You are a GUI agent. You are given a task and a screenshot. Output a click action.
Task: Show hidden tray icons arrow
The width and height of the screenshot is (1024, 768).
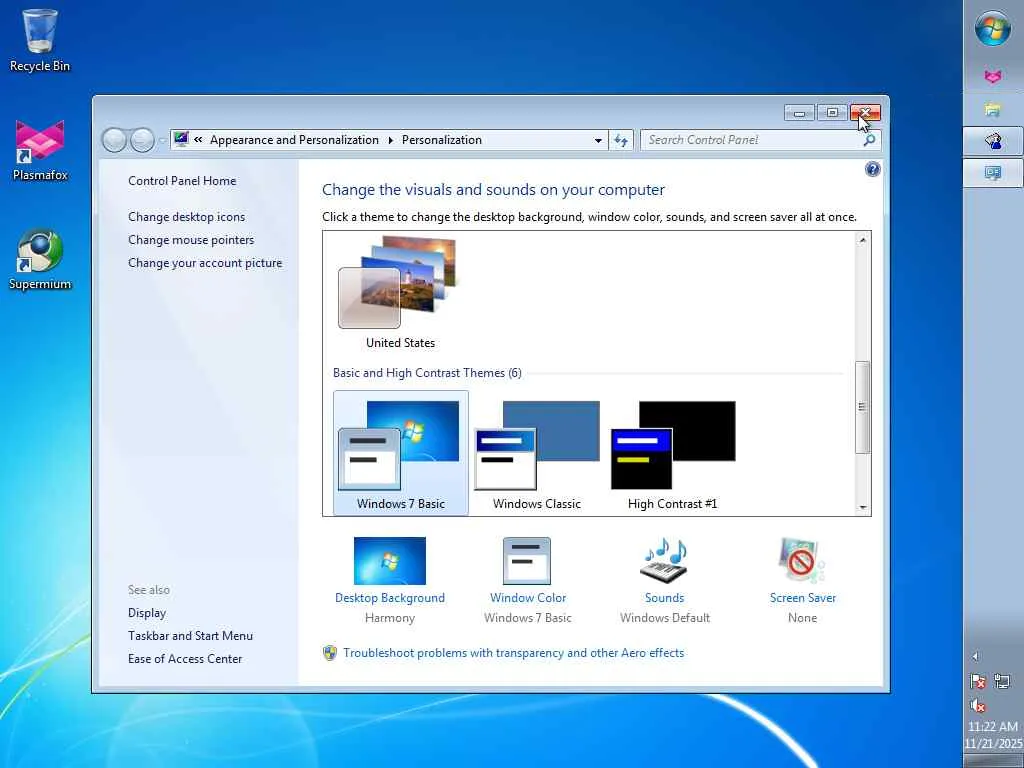[975, 656]
